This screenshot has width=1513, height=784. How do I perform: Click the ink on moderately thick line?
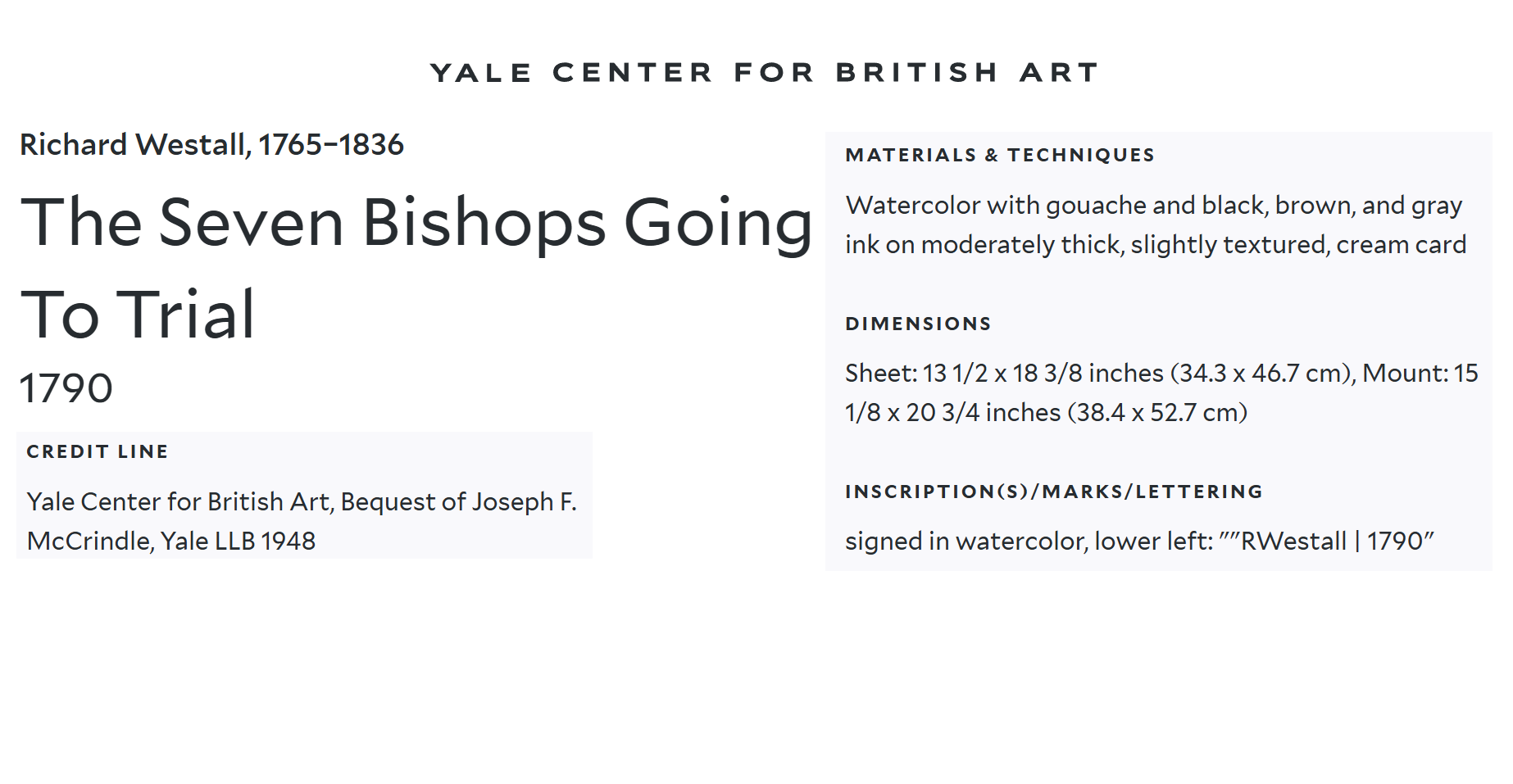[1156, 244]
